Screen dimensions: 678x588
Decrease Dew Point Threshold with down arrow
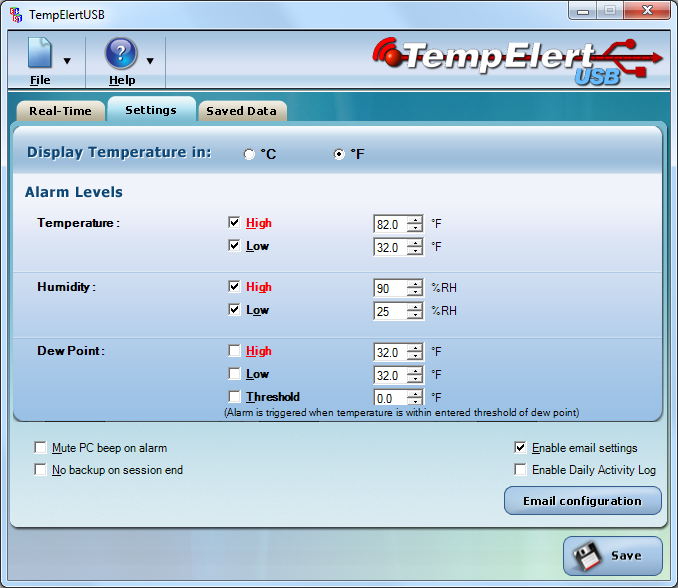[x=415, y=402]
